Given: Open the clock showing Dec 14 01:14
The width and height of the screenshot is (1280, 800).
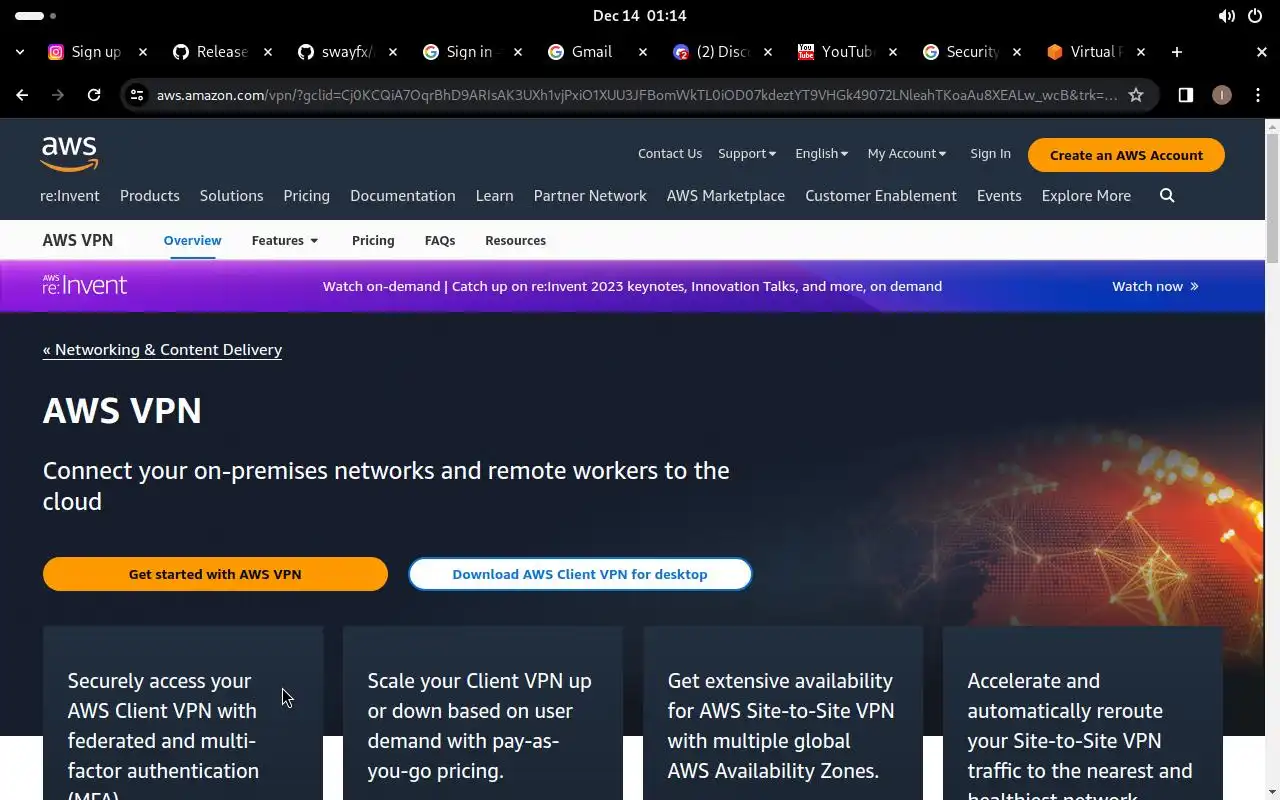Looking at the screenshot, I should (639, 16).
